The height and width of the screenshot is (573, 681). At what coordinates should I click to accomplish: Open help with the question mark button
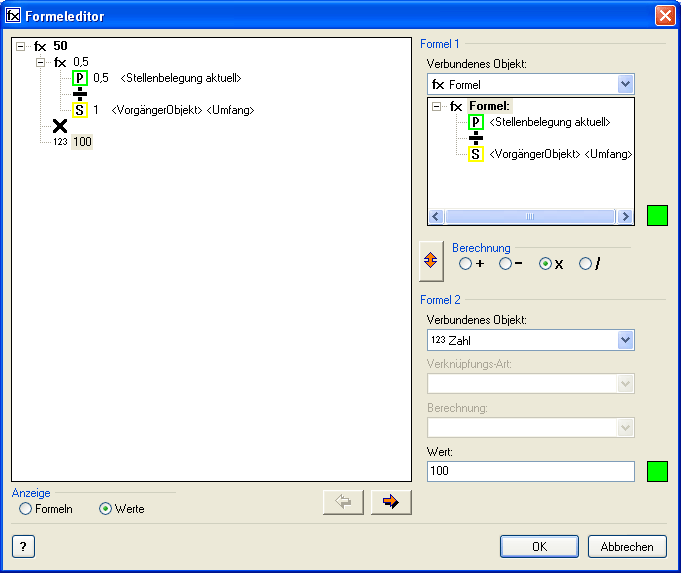(22, 546)
